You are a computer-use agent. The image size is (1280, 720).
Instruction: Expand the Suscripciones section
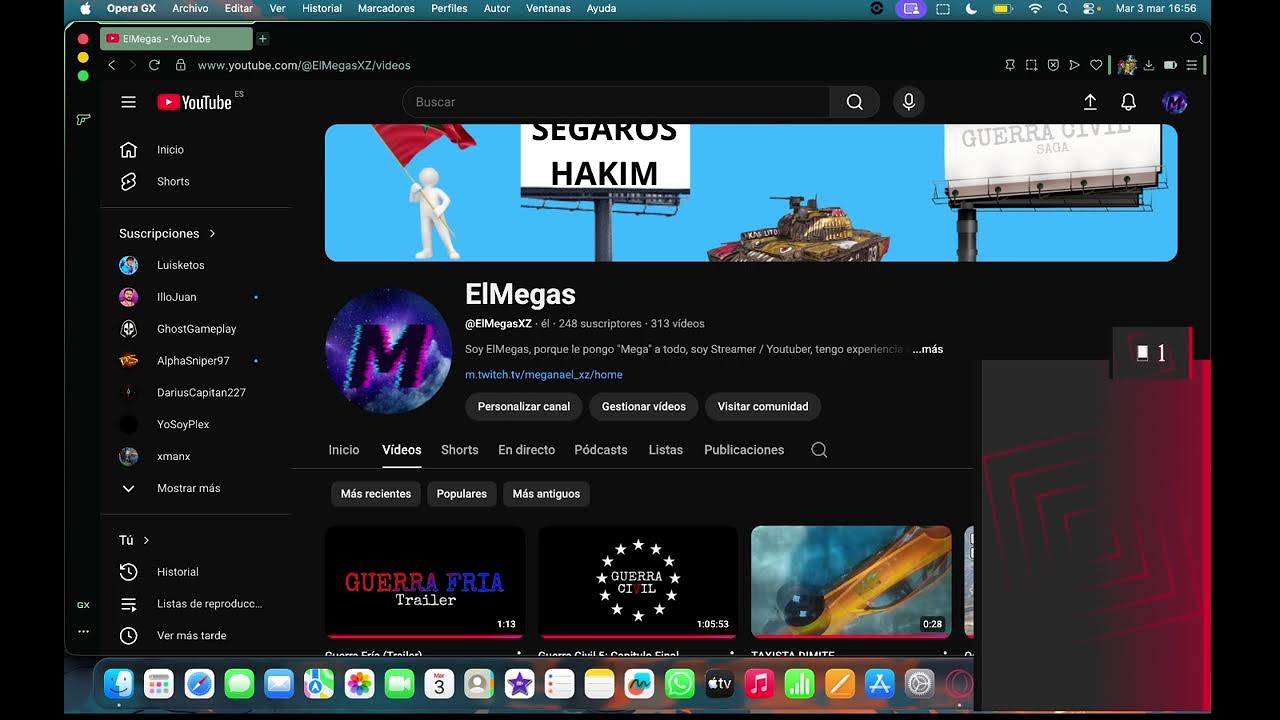click(167, 233)
